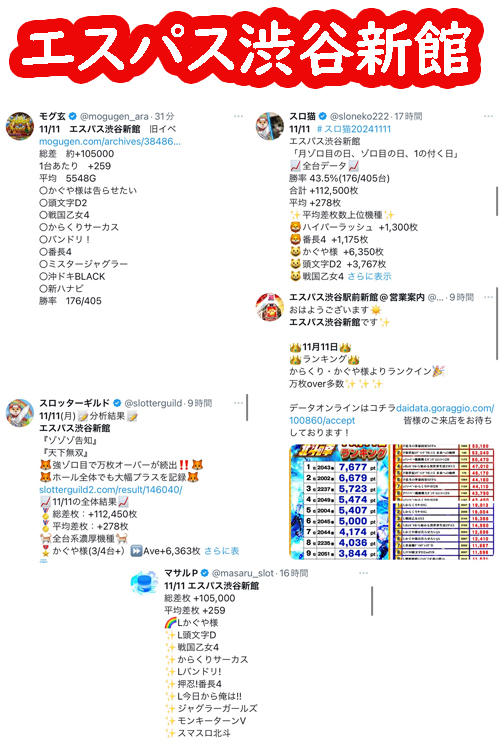The height and width of the screenshot is (745, 500).
Task: Expand スロッターギルド tweet with さらに表 link
Action: coord(221,551)
